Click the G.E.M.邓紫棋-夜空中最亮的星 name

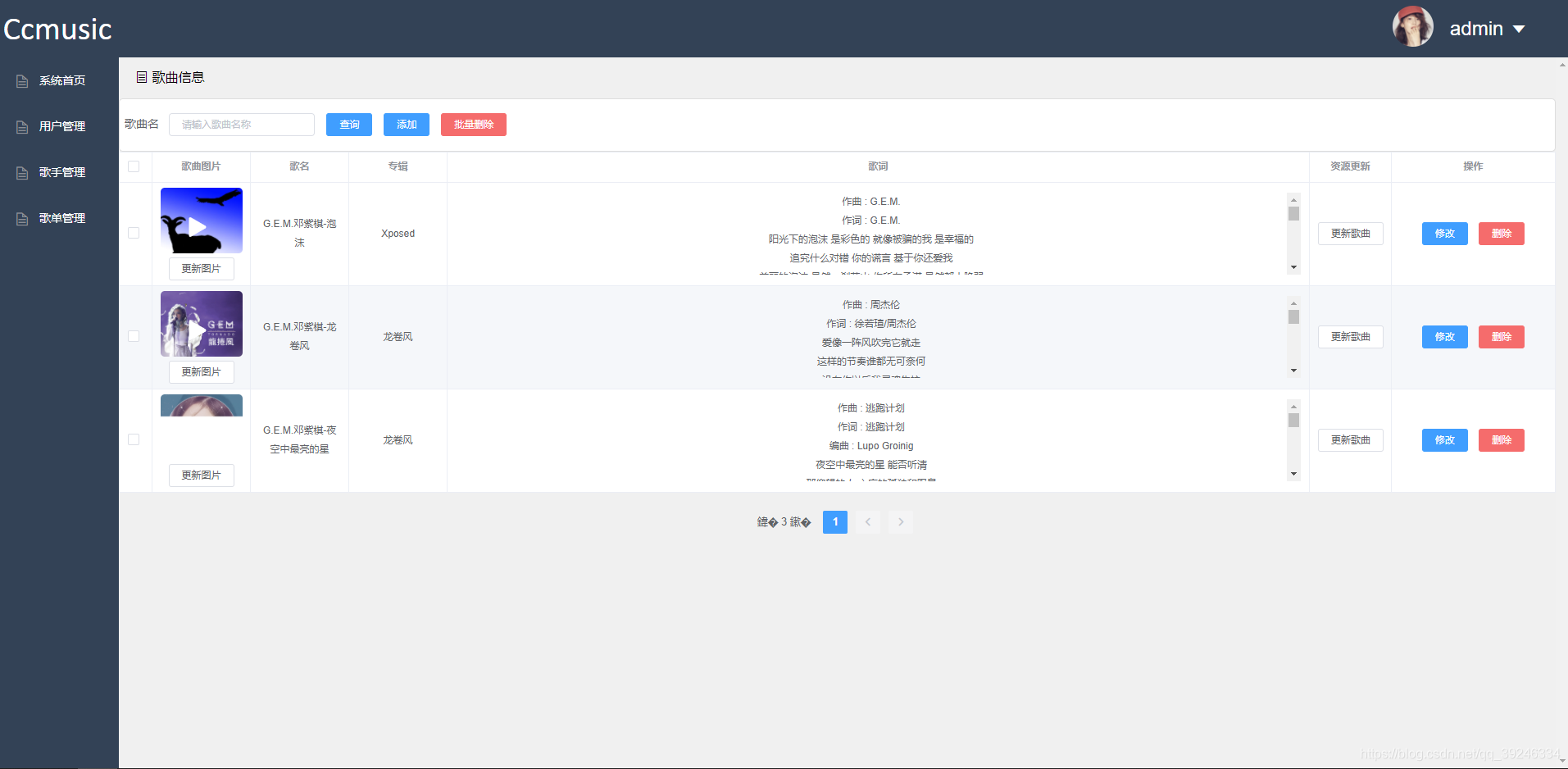tap(300, 439)
